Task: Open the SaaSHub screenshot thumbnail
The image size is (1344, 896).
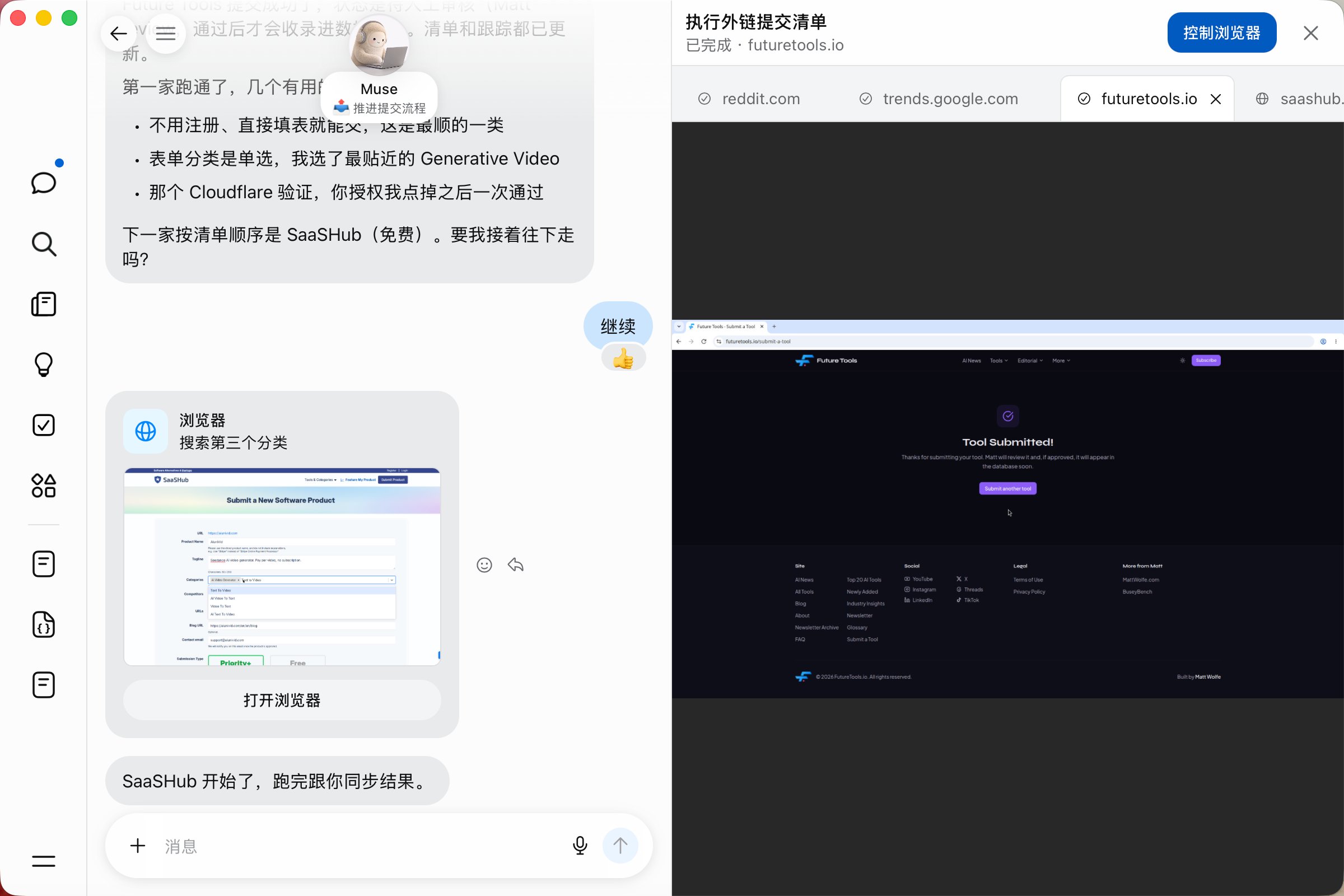Action: pos(282,566)
